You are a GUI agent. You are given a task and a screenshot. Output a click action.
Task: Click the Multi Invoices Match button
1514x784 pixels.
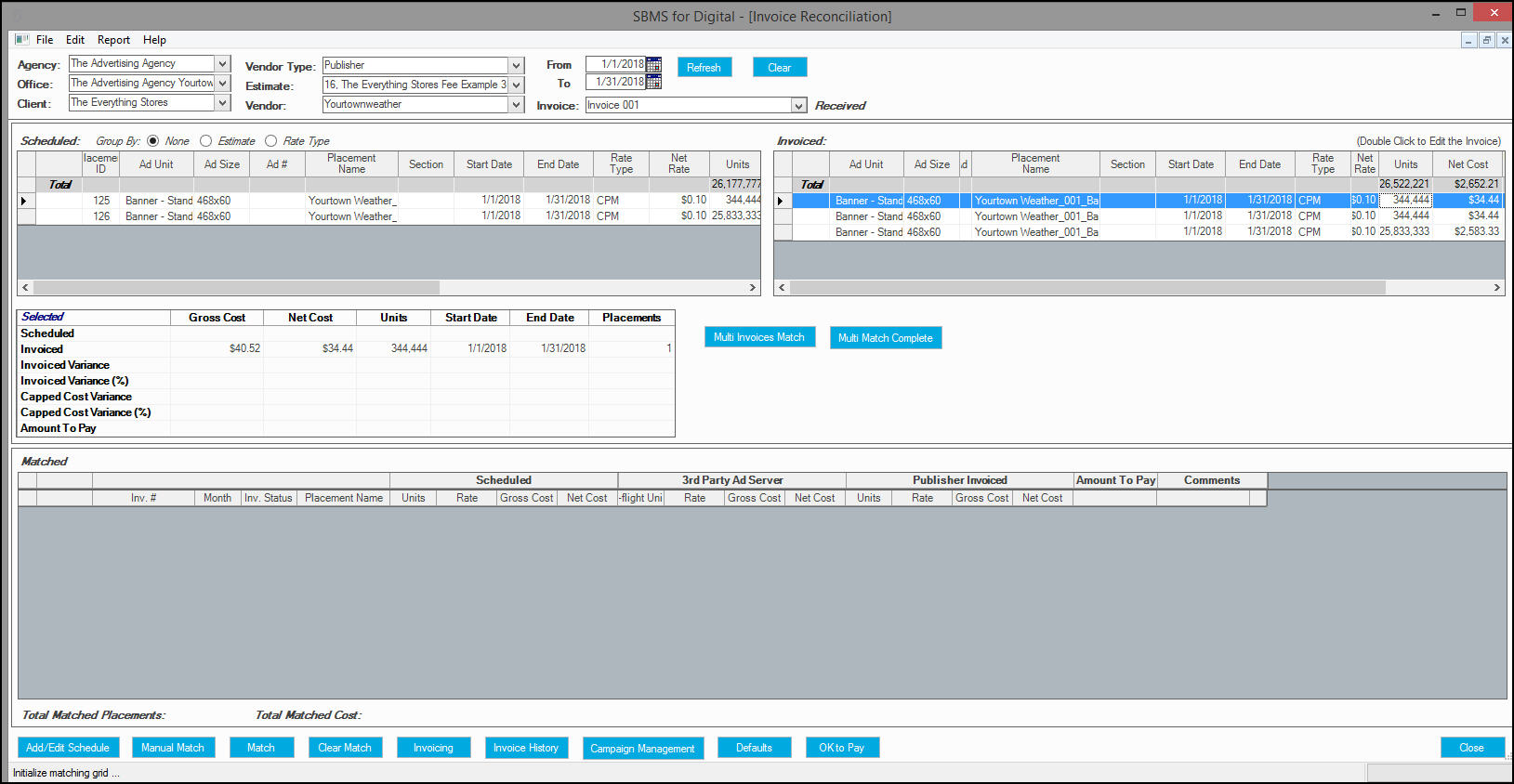point(759,337)
